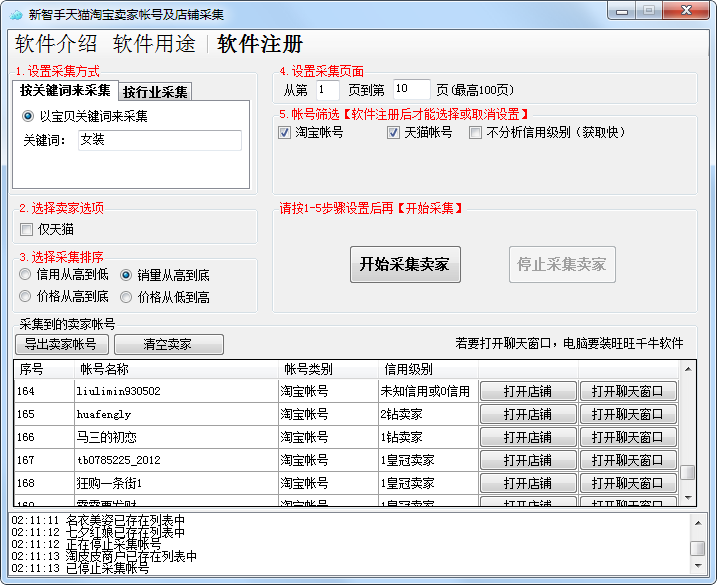This screenshot has width=717, height=585.
Task: Check 不分析信用级别 option
Action: (x=476, y=132)
